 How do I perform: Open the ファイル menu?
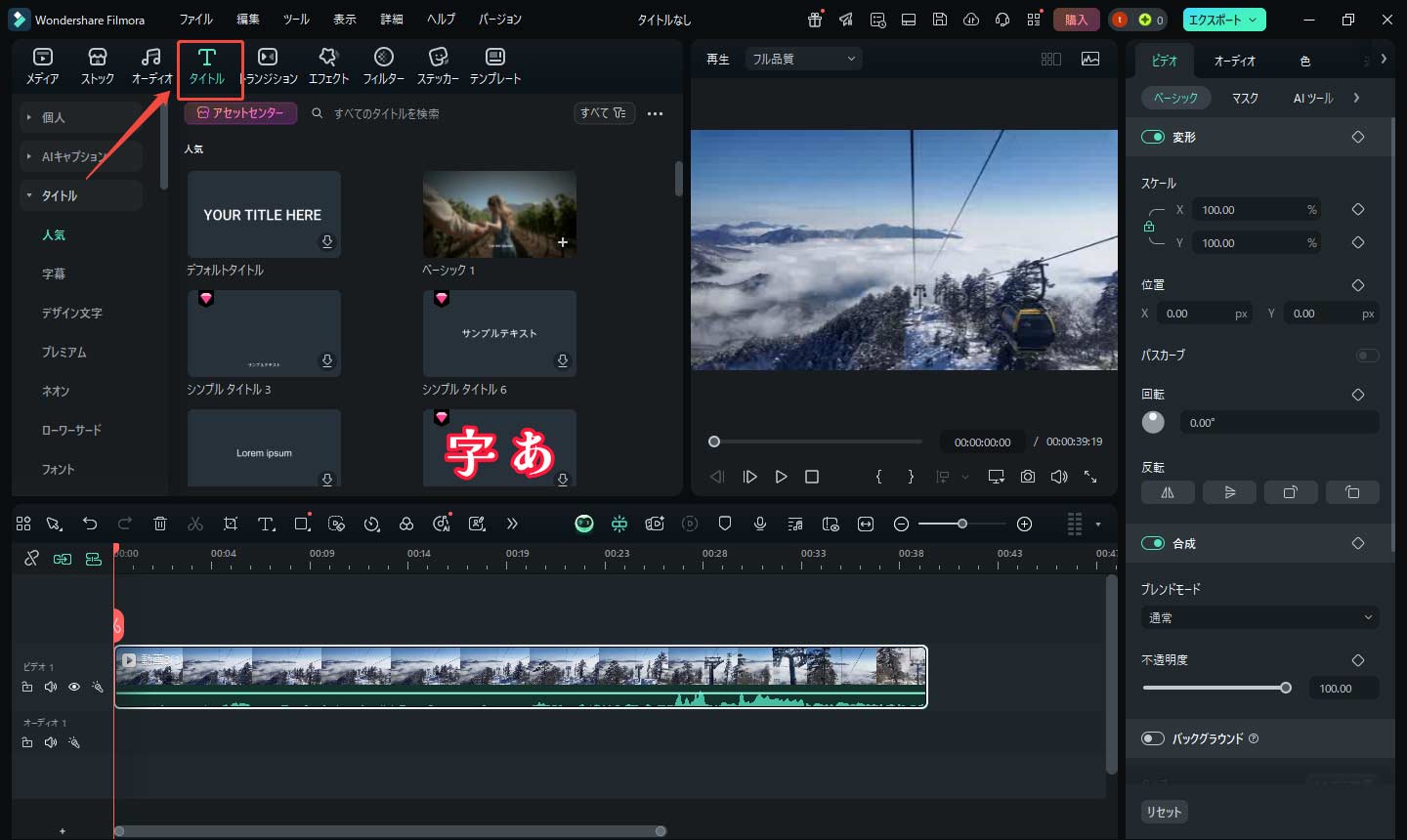(x=195, y=20)
